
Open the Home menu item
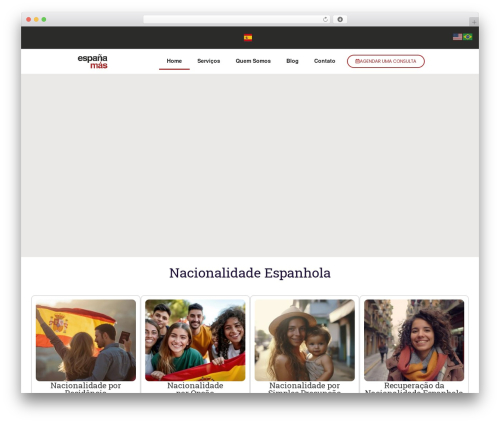pos(174,61)
